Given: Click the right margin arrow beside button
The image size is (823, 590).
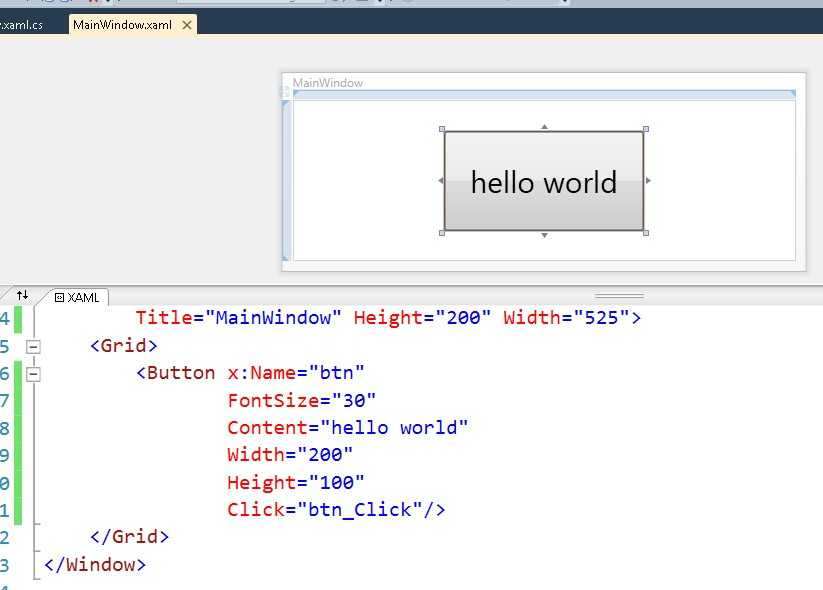Looking at the screenshot, I should (x=648, y=181).
